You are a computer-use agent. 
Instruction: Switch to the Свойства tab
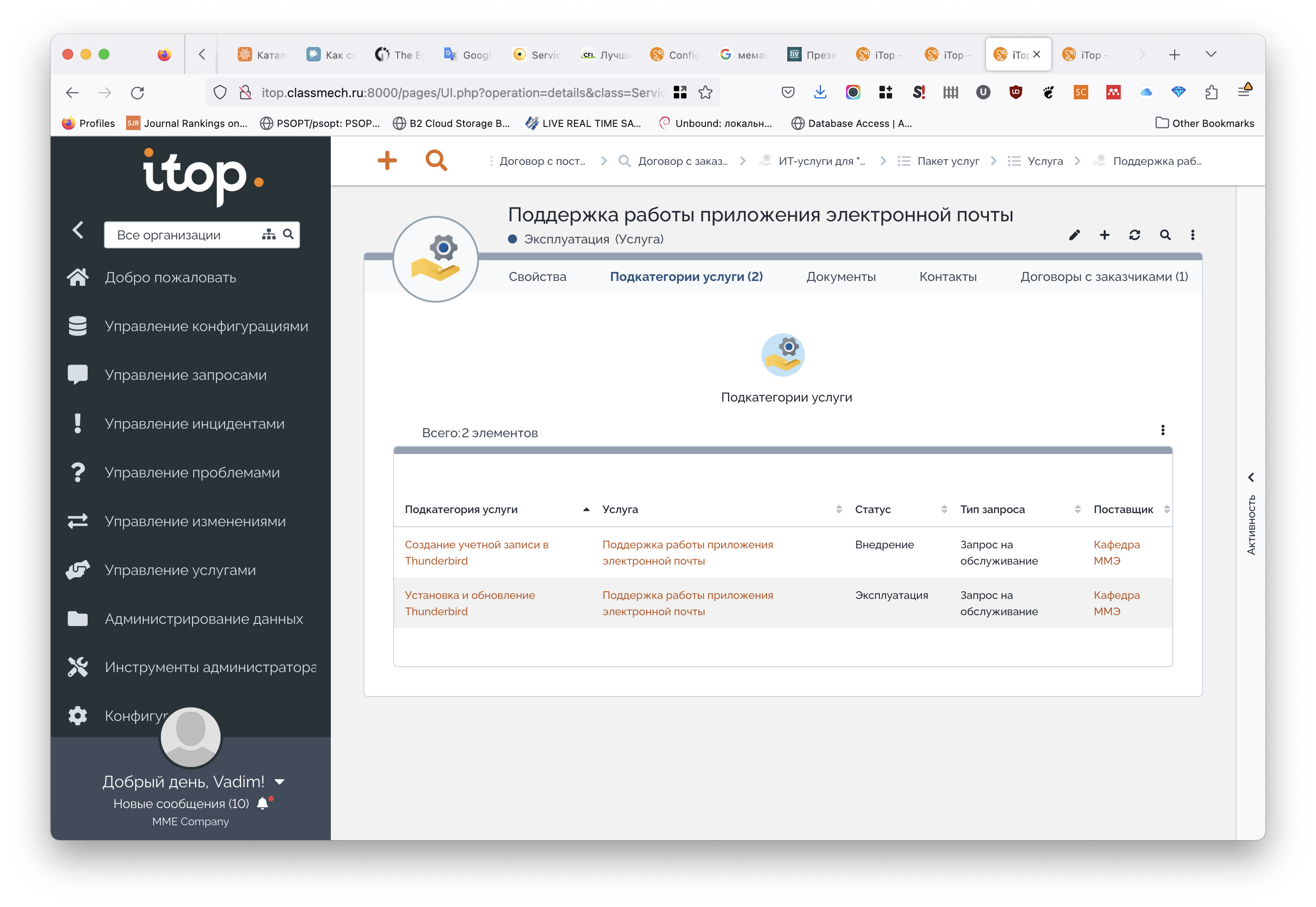pyautogui.click(x=537, y=277)
